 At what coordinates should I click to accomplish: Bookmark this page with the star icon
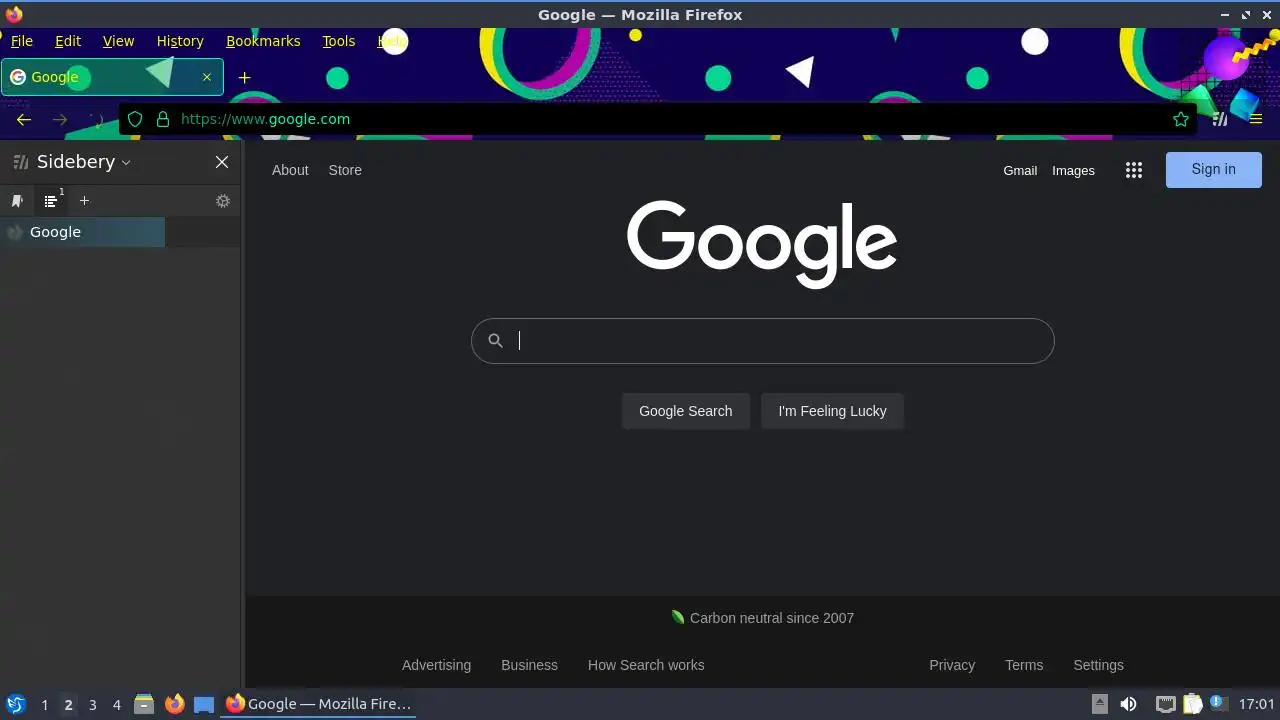tap(1181, 119)
